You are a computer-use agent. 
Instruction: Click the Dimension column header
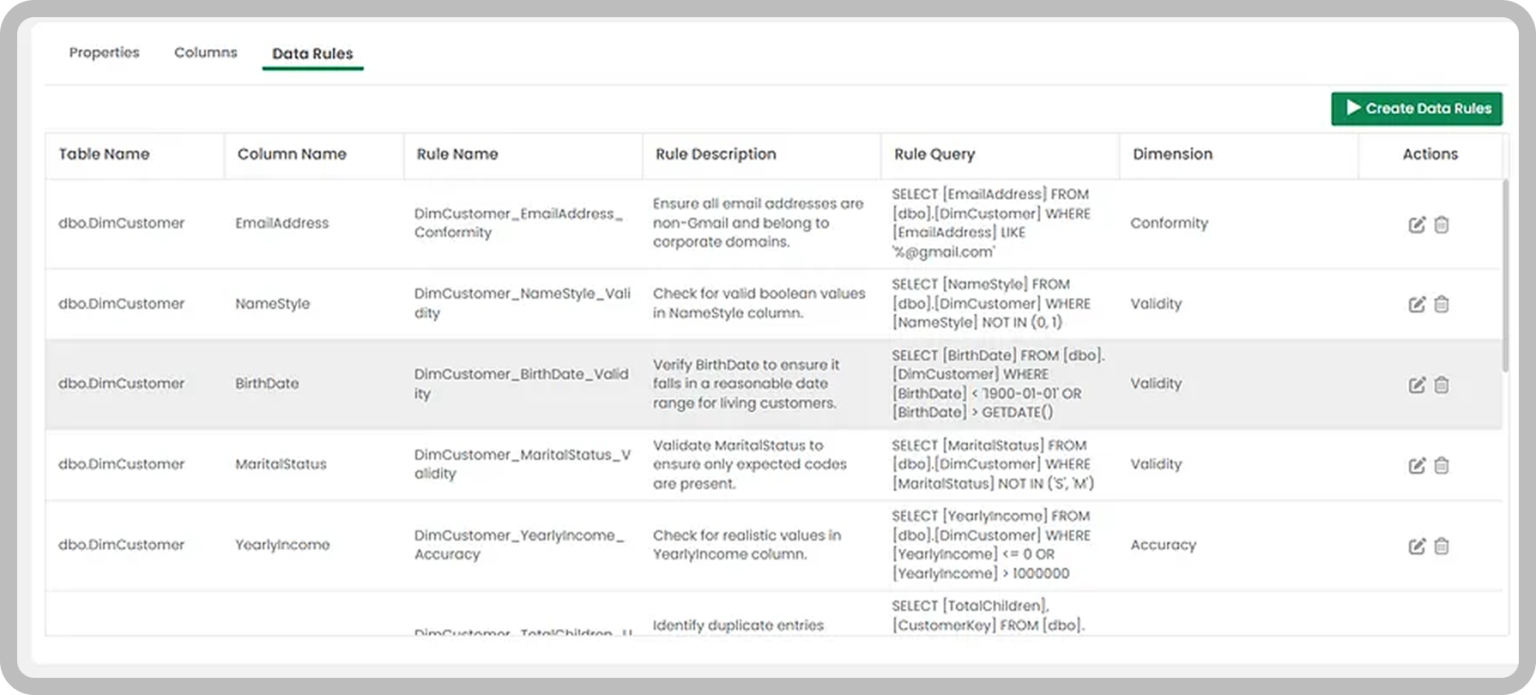click(1172, 154)
